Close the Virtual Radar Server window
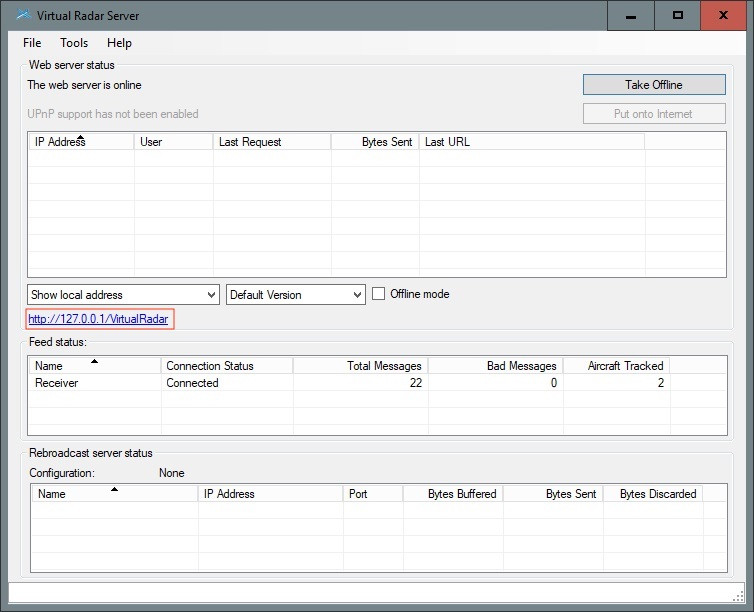This screenshot has width=754, height=612. (x=723, y=16)
